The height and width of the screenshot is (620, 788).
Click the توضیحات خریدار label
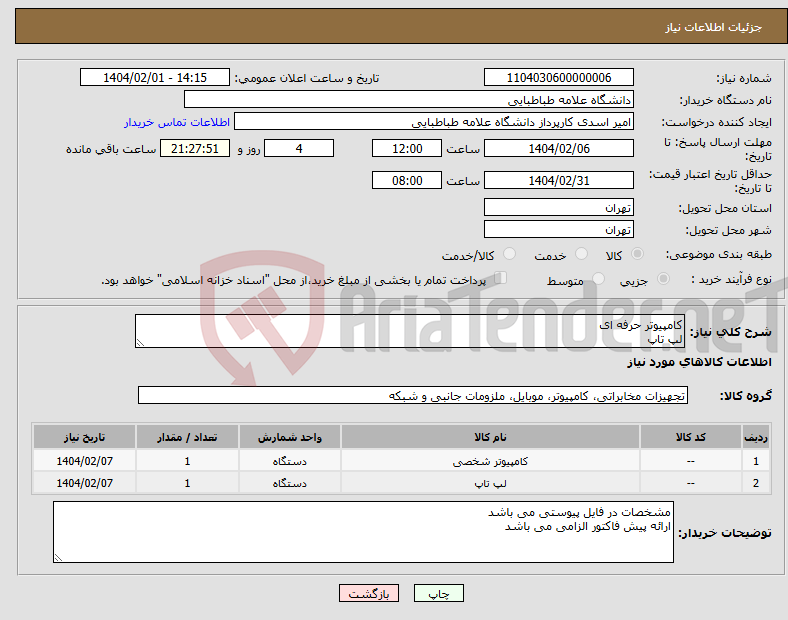tap(725, 533)
